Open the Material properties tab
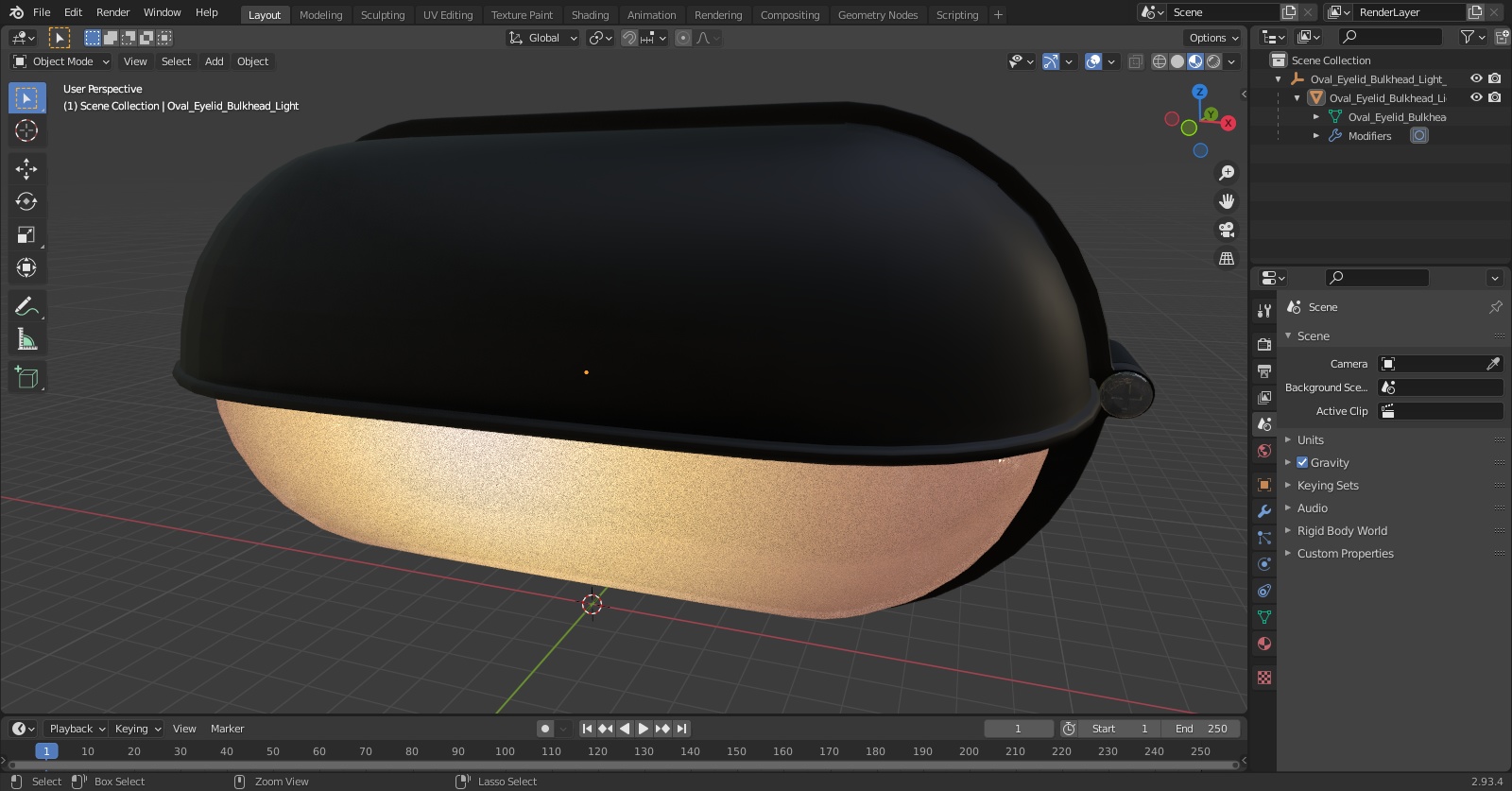This screenshot has width=1512, height=791. click(1264, 644)
